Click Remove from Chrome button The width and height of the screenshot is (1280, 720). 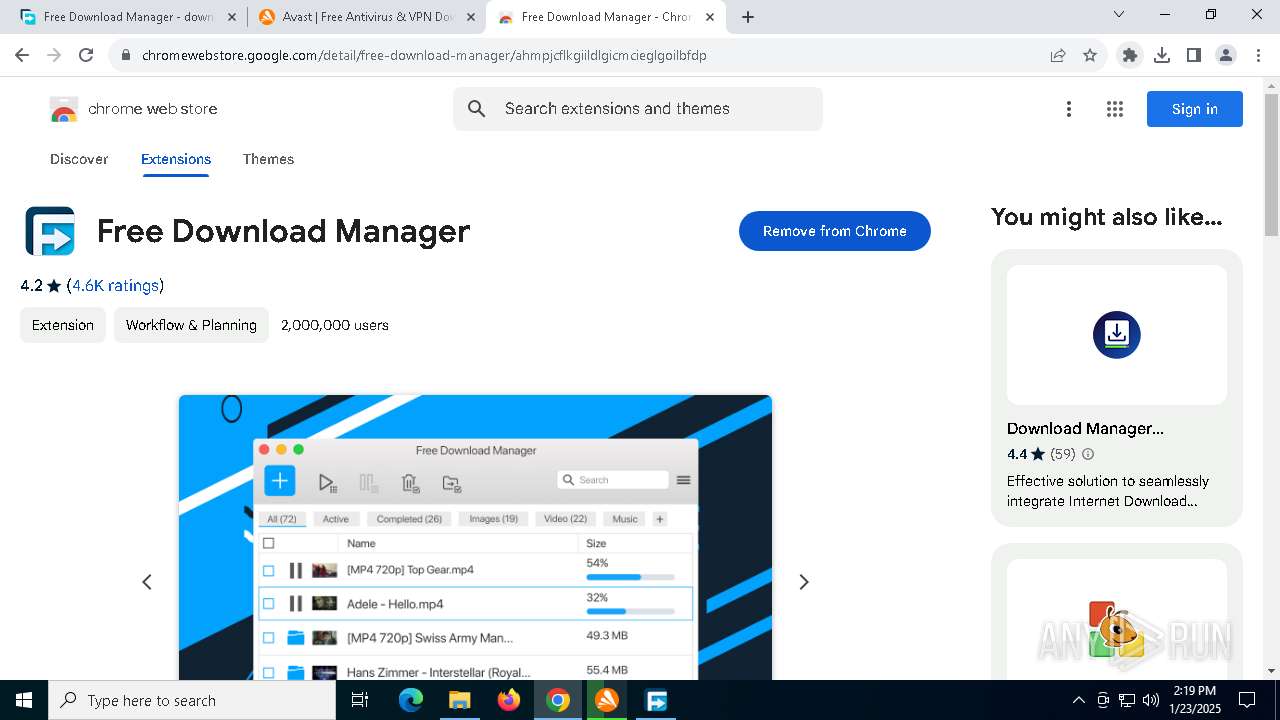click(835, 231)
